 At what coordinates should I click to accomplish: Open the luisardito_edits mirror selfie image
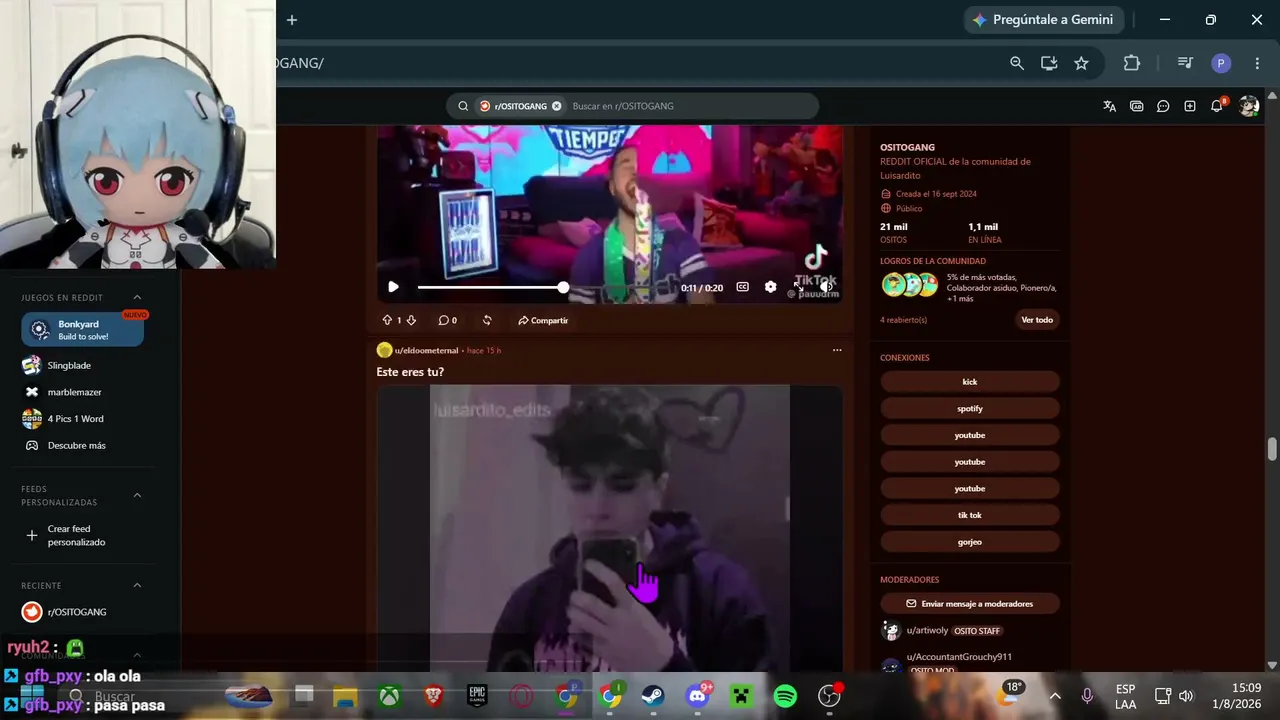click(x=610, y=528)
